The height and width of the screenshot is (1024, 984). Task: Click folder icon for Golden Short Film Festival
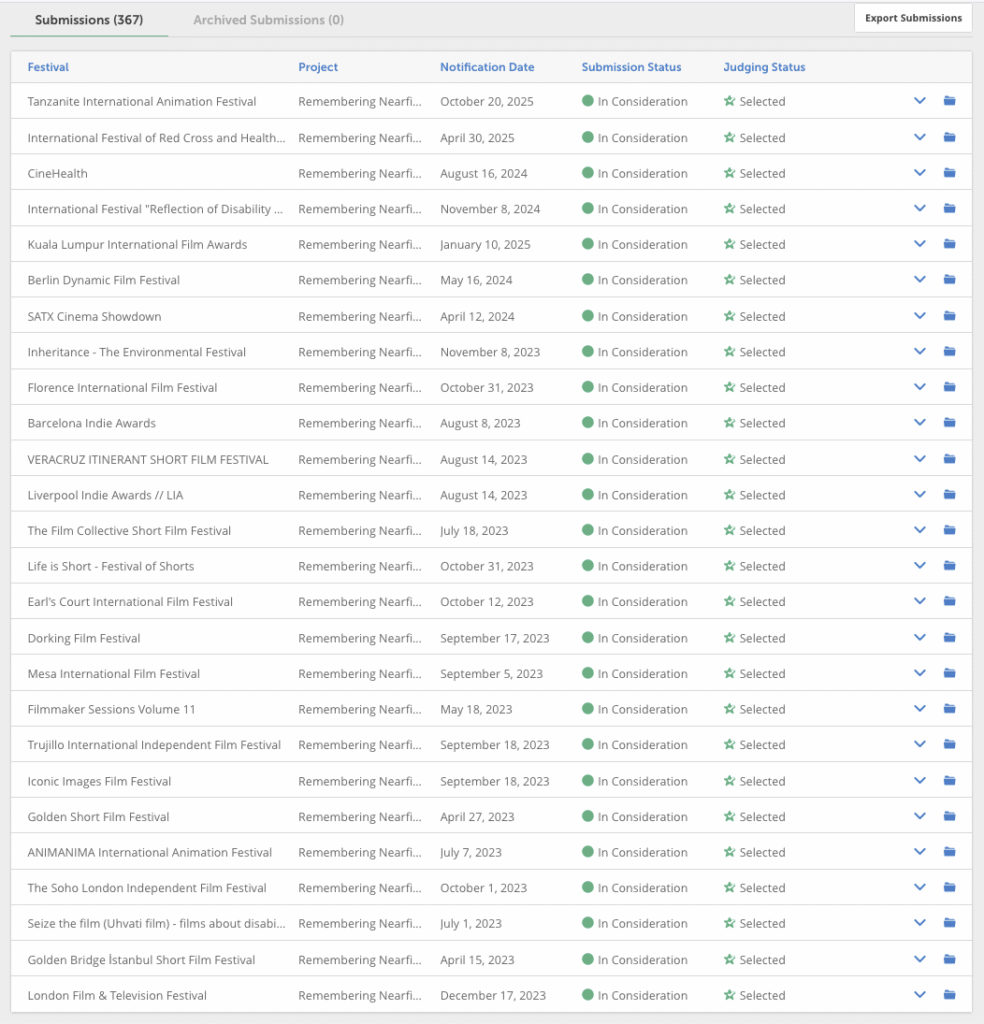click(x=949, y=817)
